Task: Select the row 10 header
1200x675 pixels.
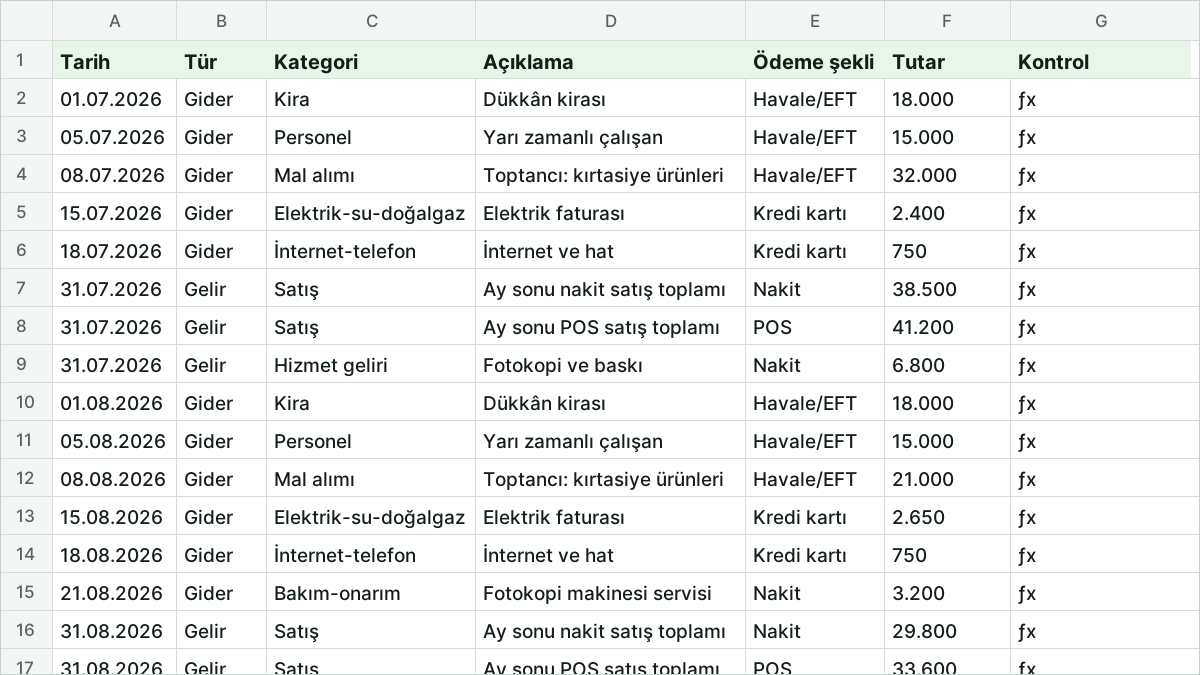Action: (26, 403)
